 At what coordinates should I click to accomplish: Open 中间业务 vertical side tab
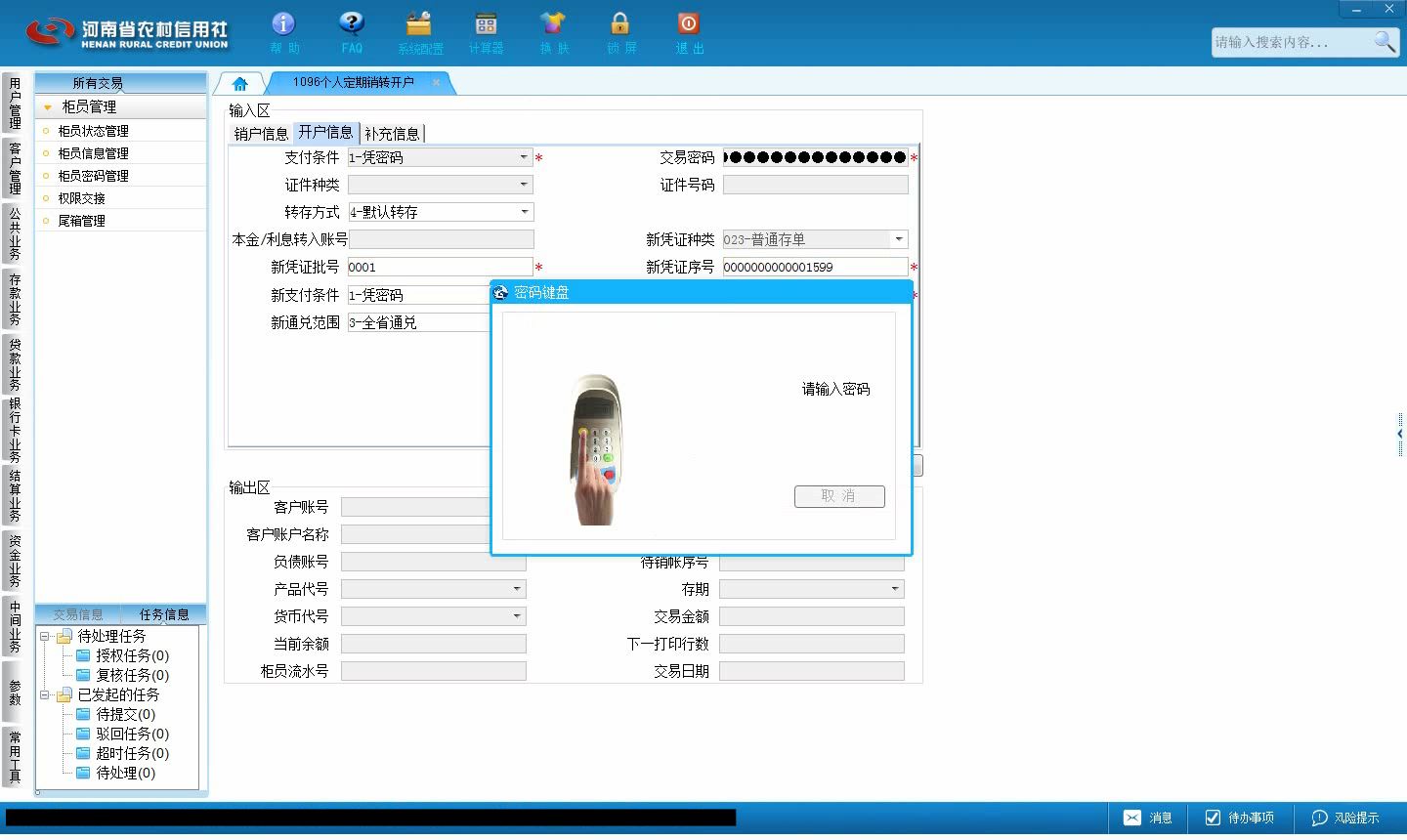pos(14,626)
